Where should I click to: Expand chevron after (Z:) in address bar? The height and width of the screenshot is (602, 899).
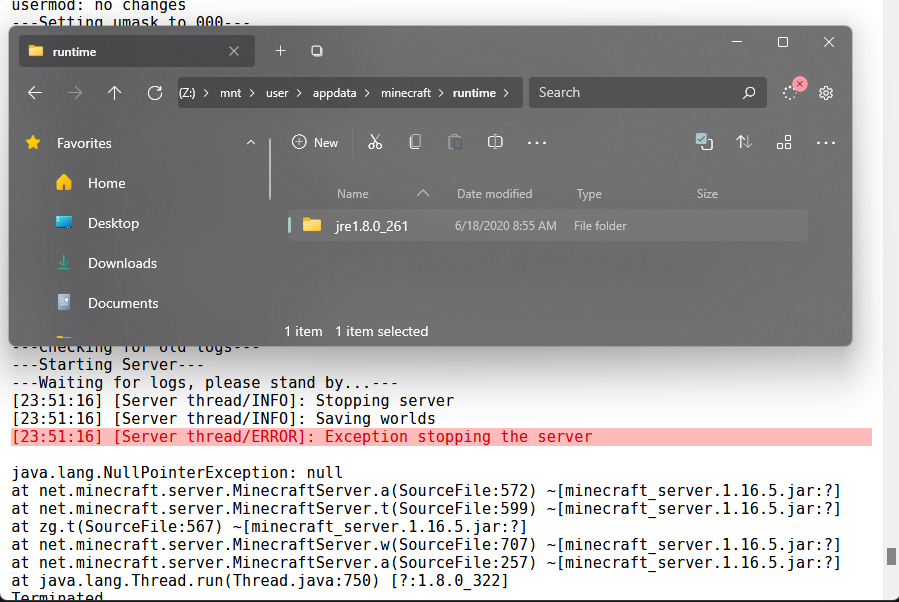206,93
